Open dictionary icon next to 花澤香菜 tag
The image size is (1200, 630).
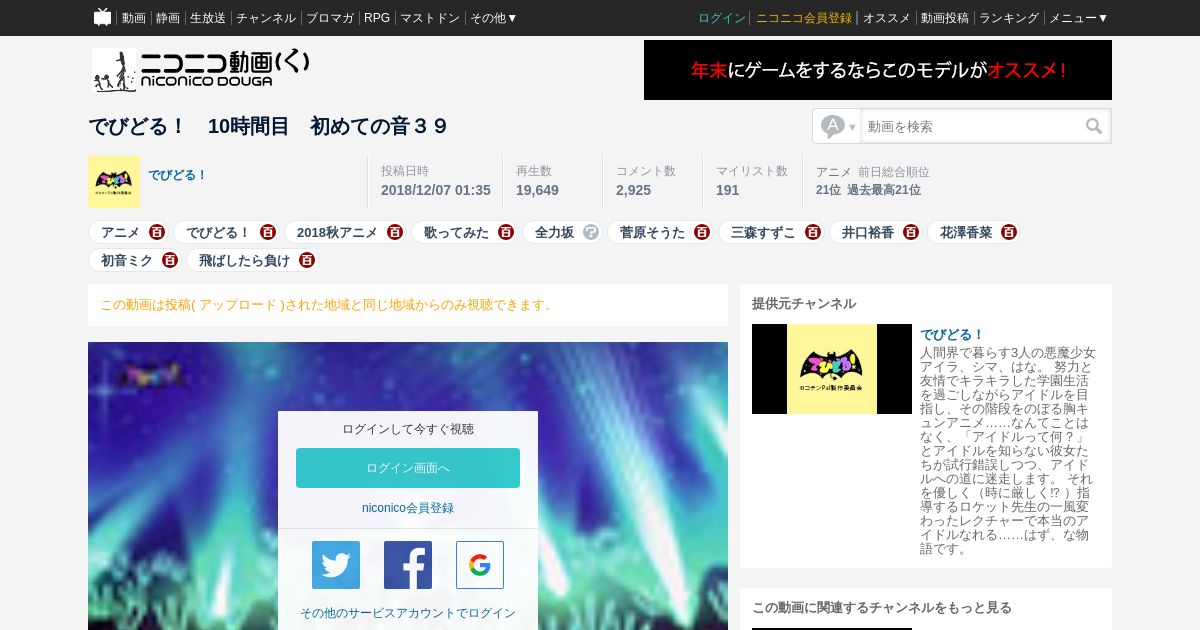coord(1009,232)
